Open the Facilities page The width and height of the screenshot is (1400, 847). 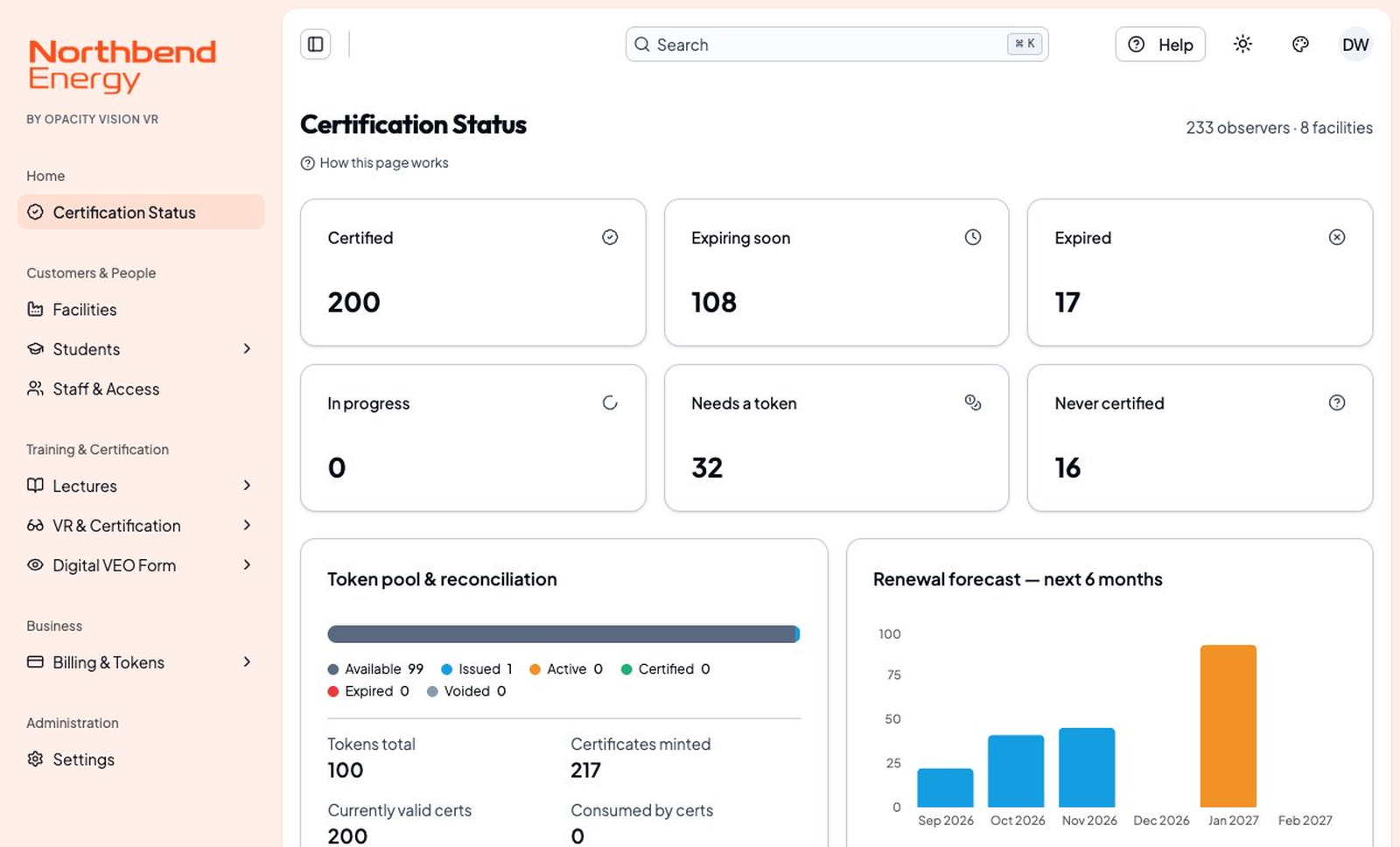141,309
